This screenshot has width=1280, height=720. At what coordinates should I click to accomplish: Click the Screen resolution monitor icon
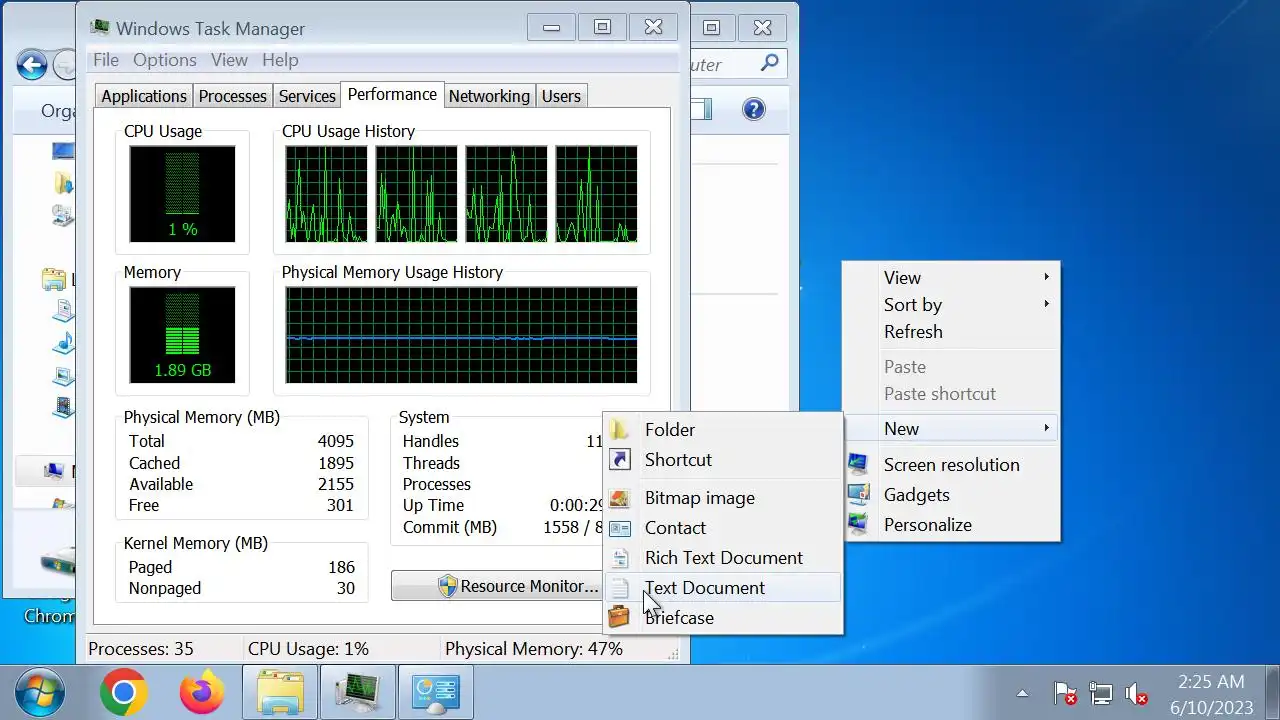(858, 464)
